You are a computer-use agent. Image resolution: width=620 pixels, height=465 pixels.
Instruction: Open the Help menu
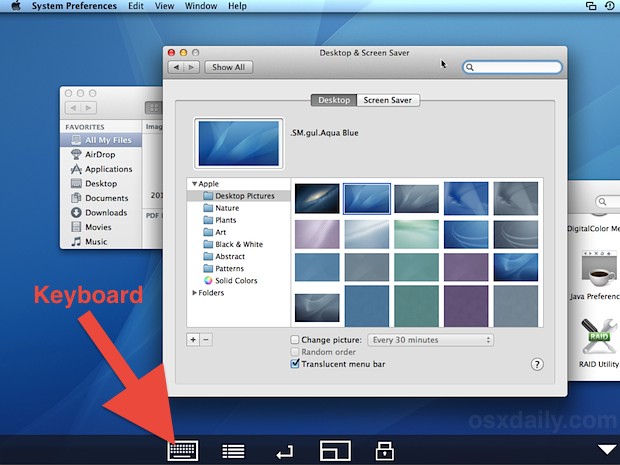[x=237, y=6]
